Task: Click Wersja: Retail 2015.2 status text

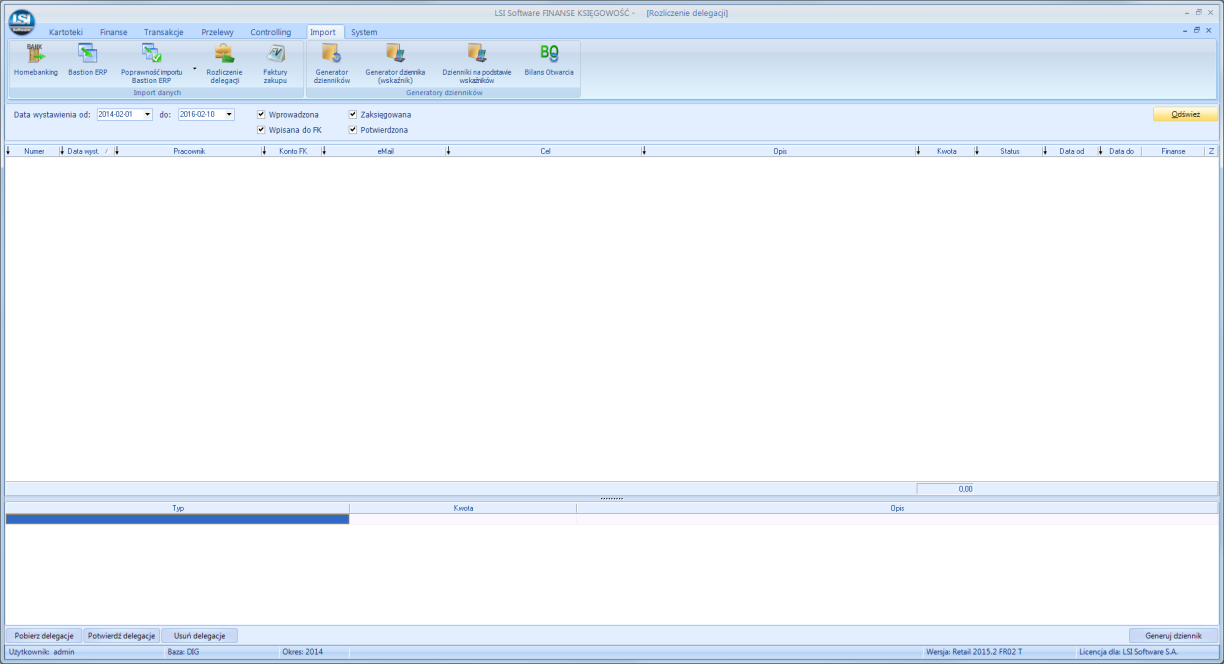Action: (974, 652)
